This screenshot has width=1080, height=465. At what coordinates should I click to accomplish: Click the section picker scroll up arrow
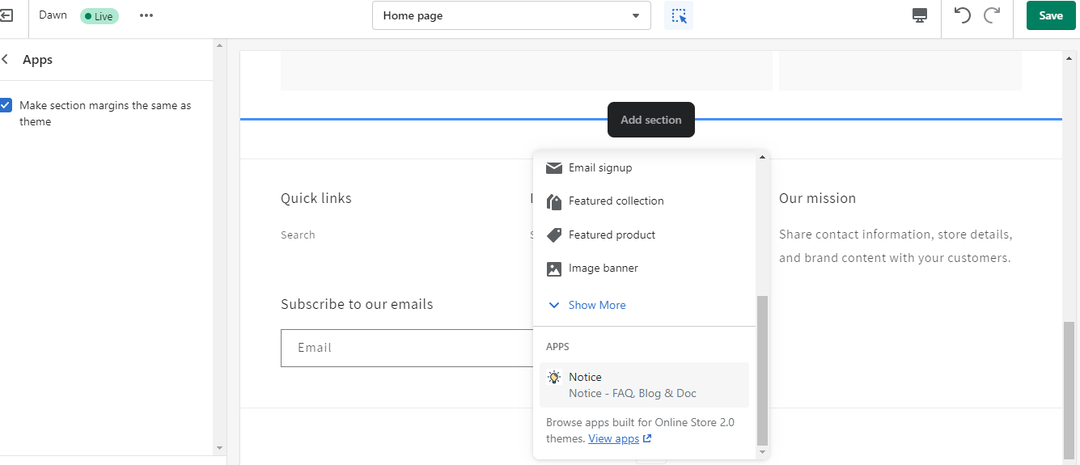tap(762, 157)
